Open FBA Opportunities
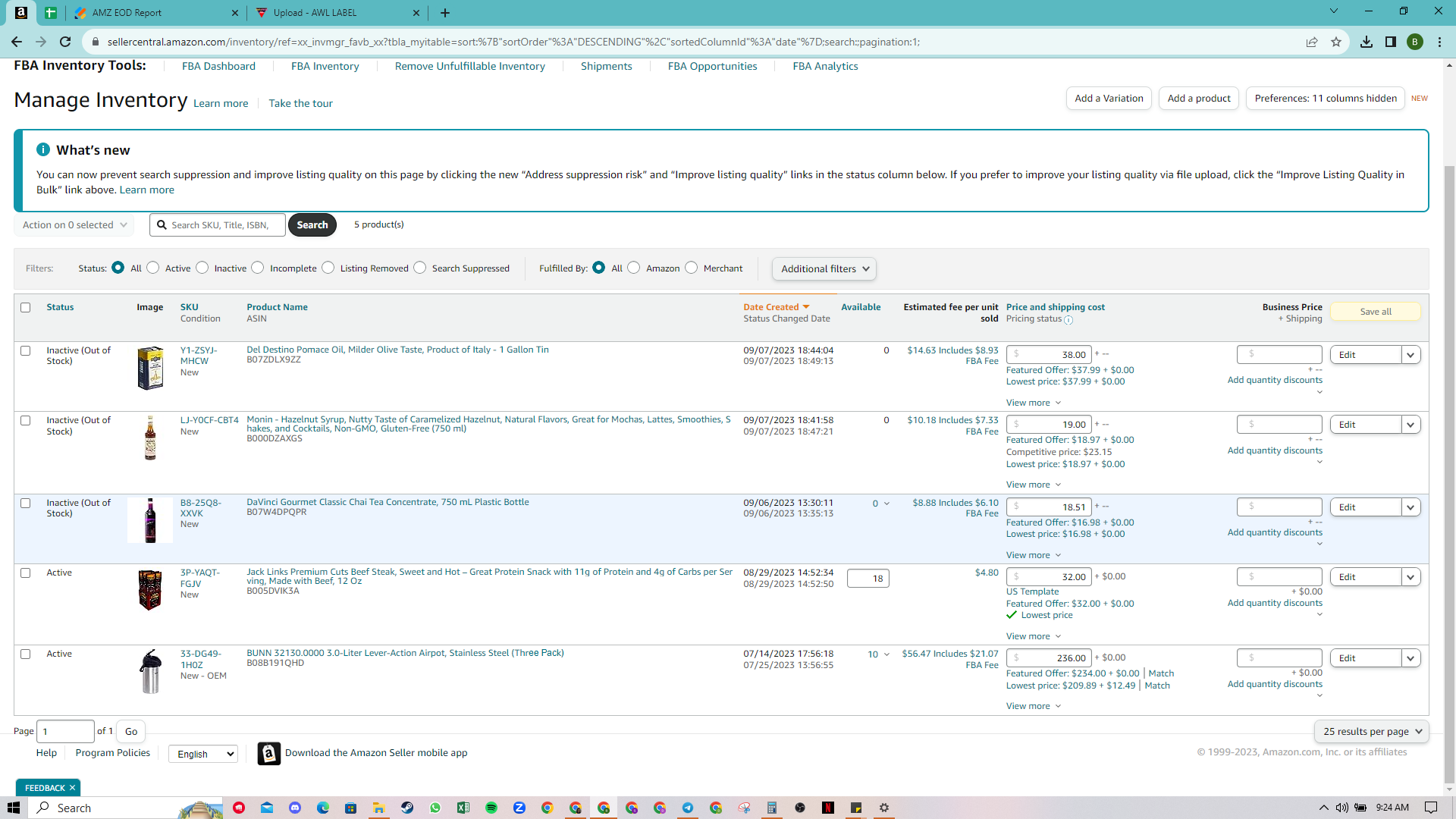The image size is (1456, 819). [x=713, y=66]
